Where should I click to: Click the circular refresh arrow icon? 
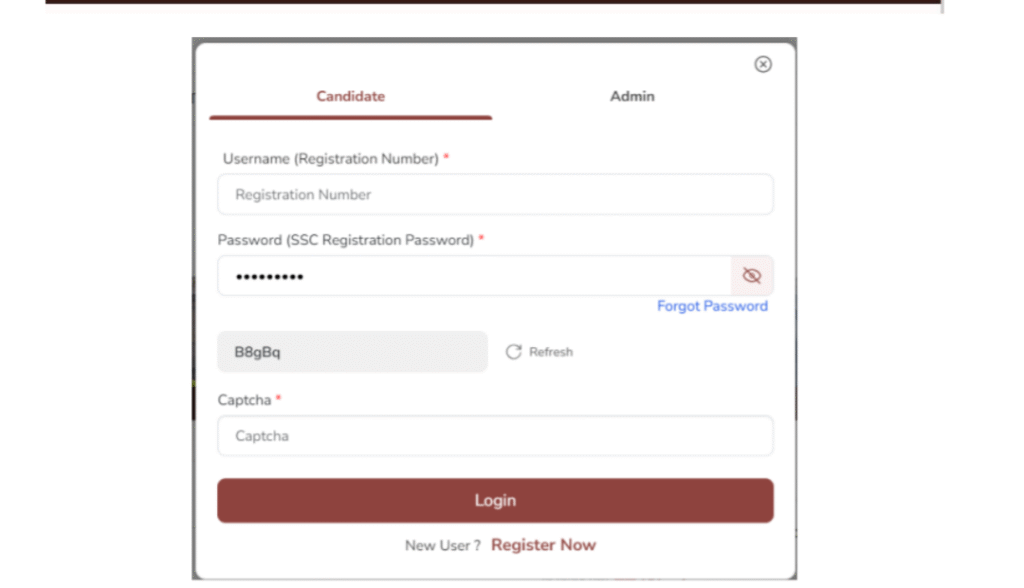[x=514, y=352]
